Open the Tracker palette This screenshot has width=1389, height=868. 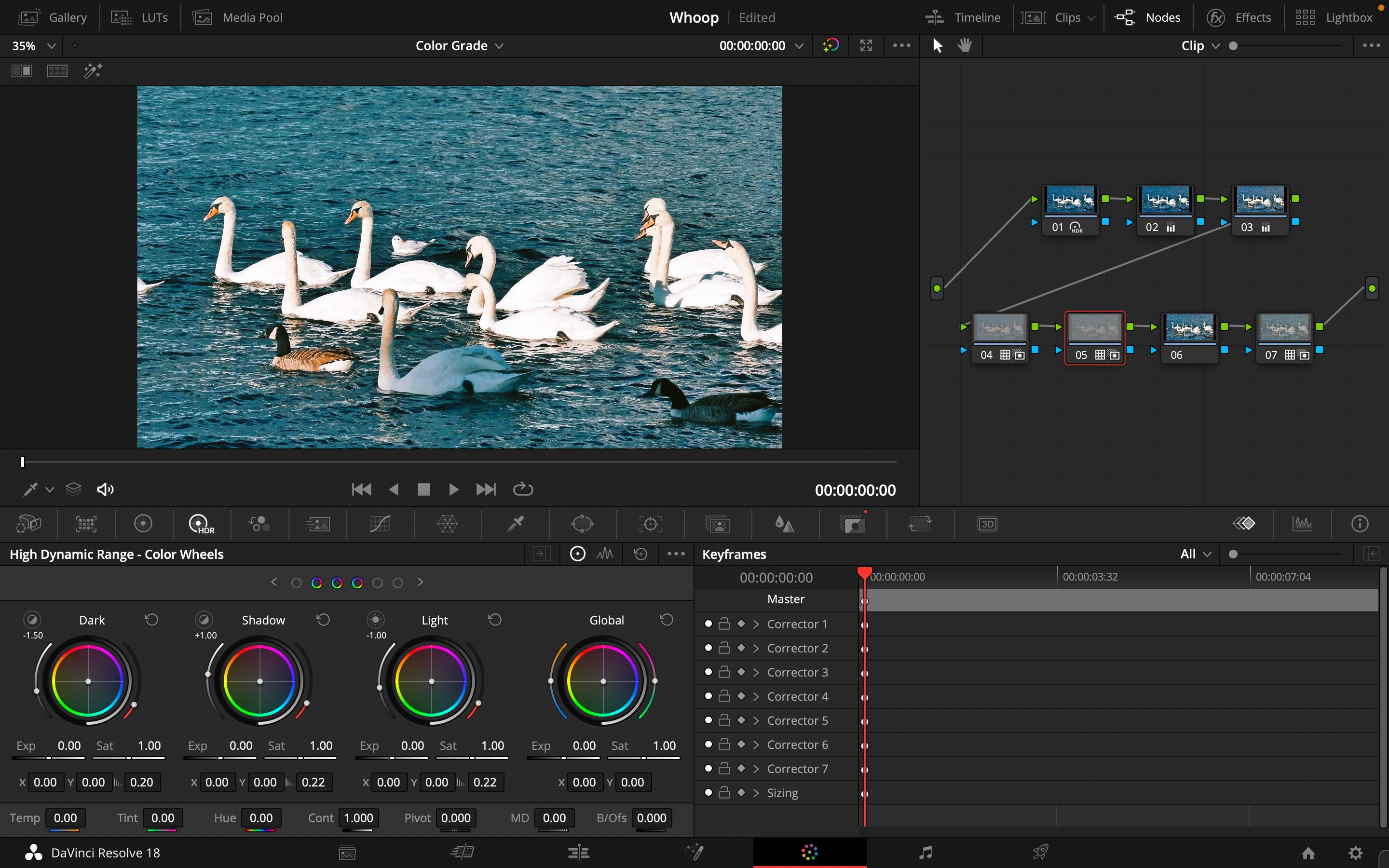tap(650, 524)
